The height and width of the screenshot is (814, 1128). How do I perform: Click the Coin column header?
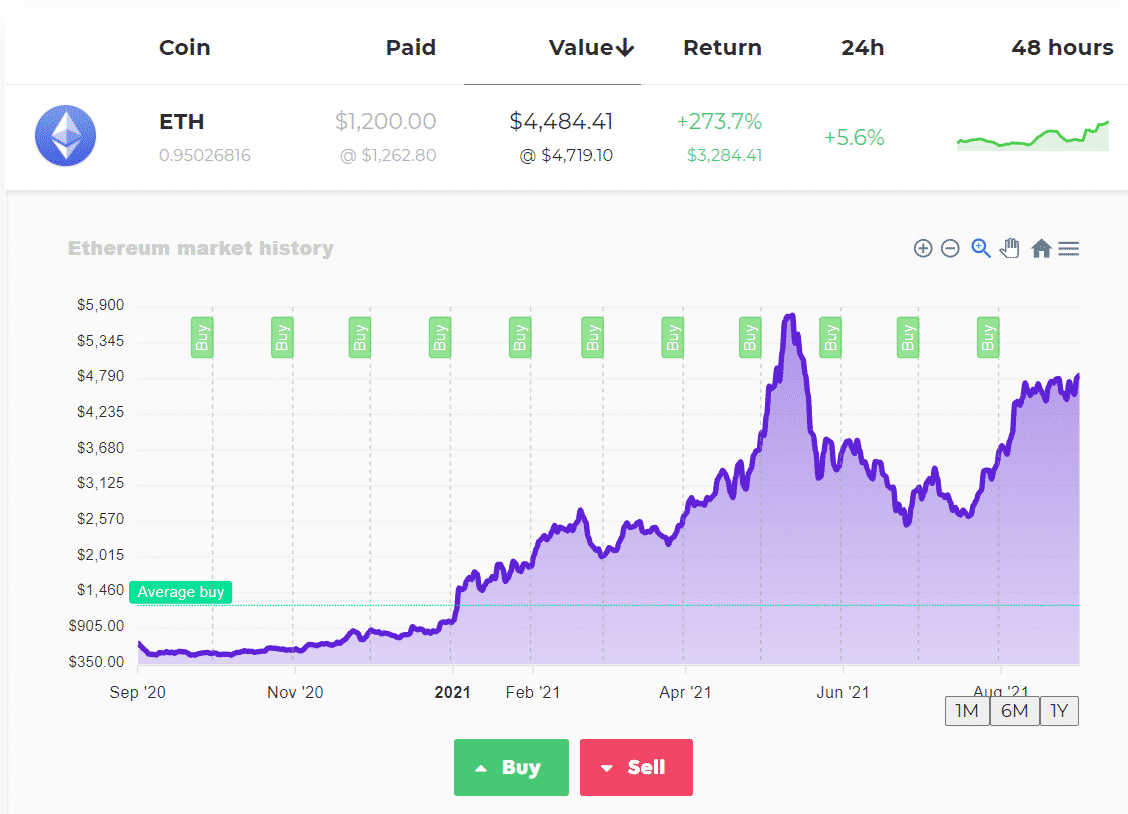[x=185, y=48]
